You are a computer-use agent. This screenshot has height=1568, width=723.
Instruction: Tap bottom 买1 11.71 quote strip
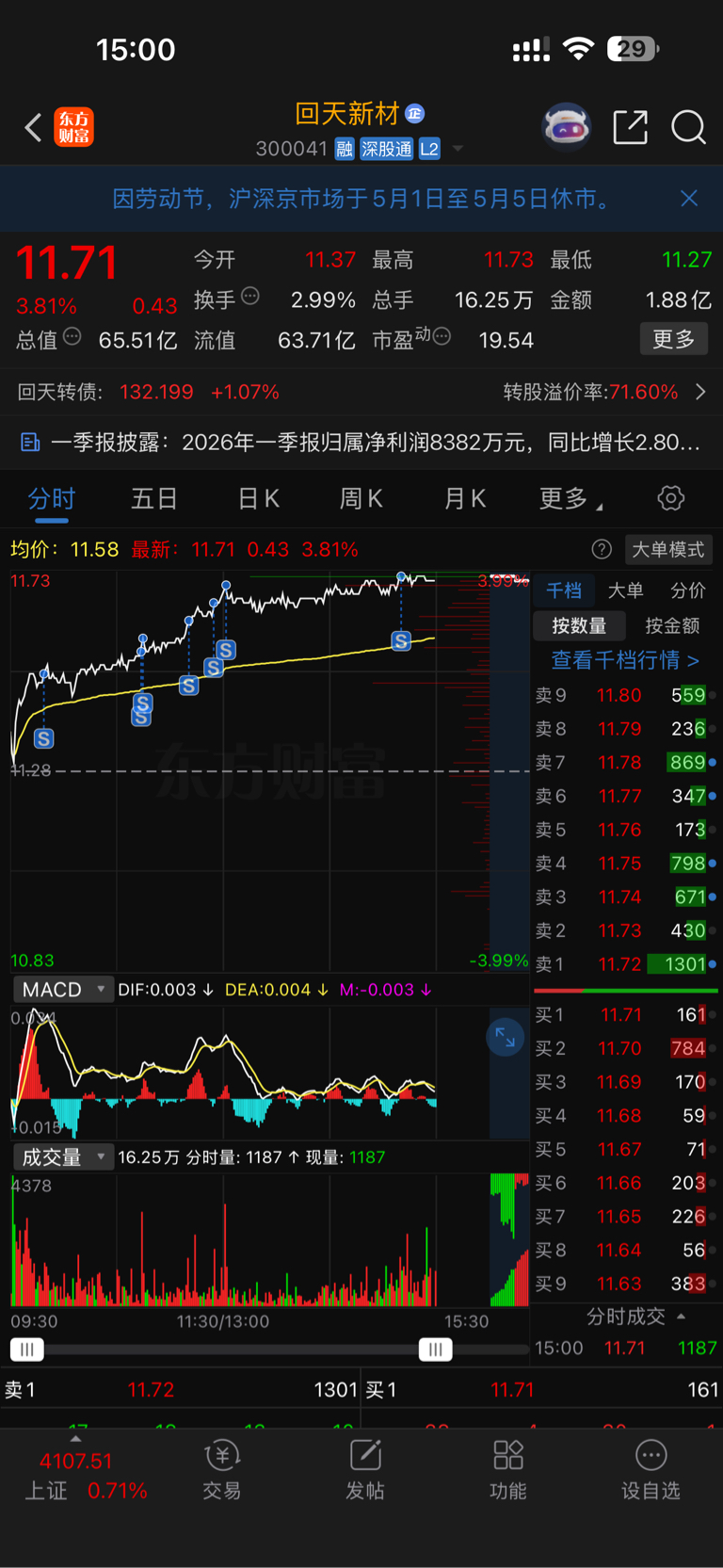(542, 1390)
